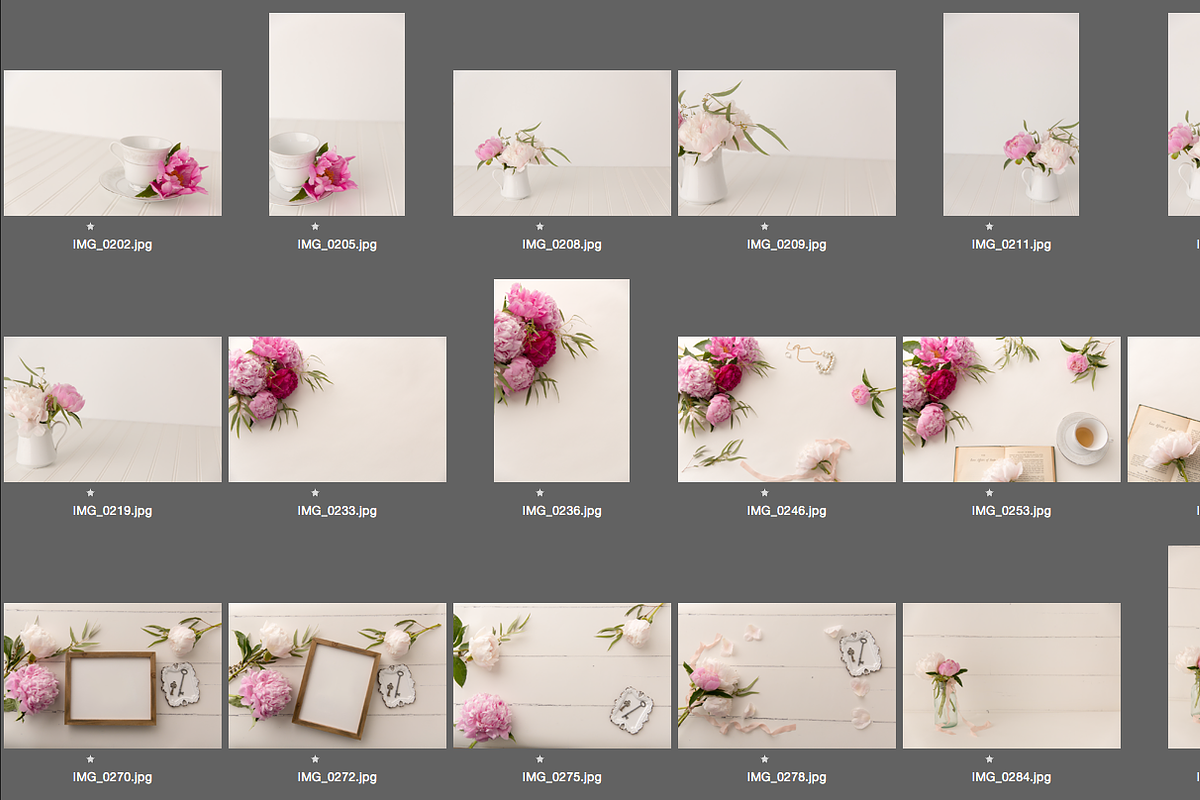Click the IMG_0275.jpg file name
This screenshot has width=1200, height=800.
[562, 777]
